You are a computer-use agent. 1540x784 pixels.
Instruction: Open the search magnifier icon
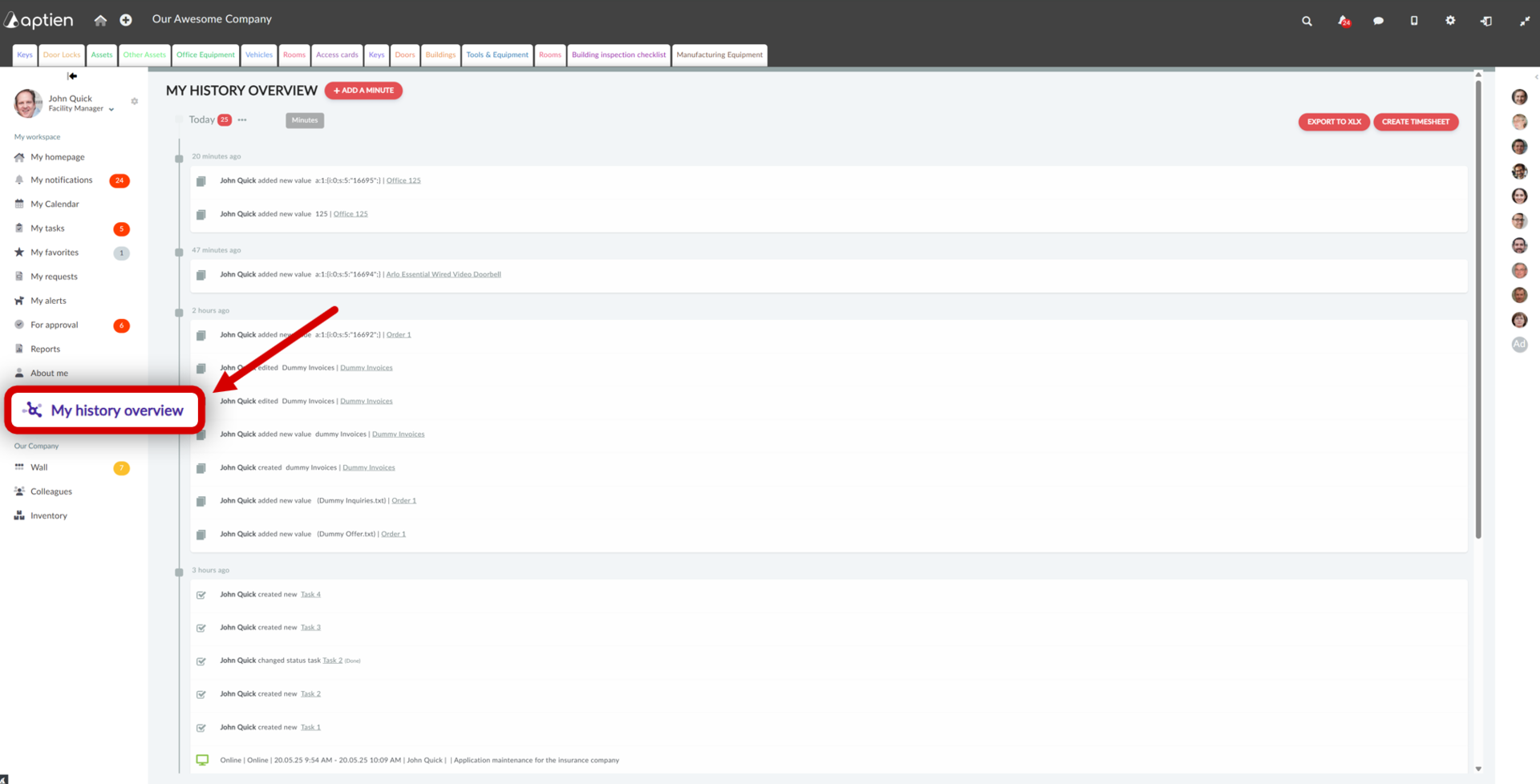click(1307, 21)
